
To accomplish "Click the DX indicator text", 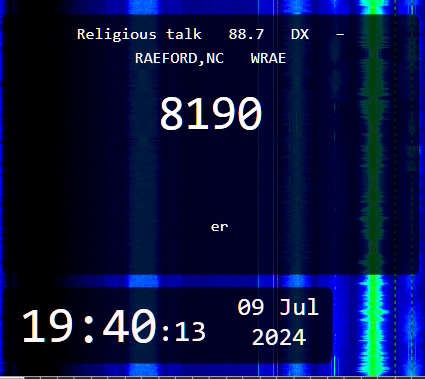I will tap(300, 34).
